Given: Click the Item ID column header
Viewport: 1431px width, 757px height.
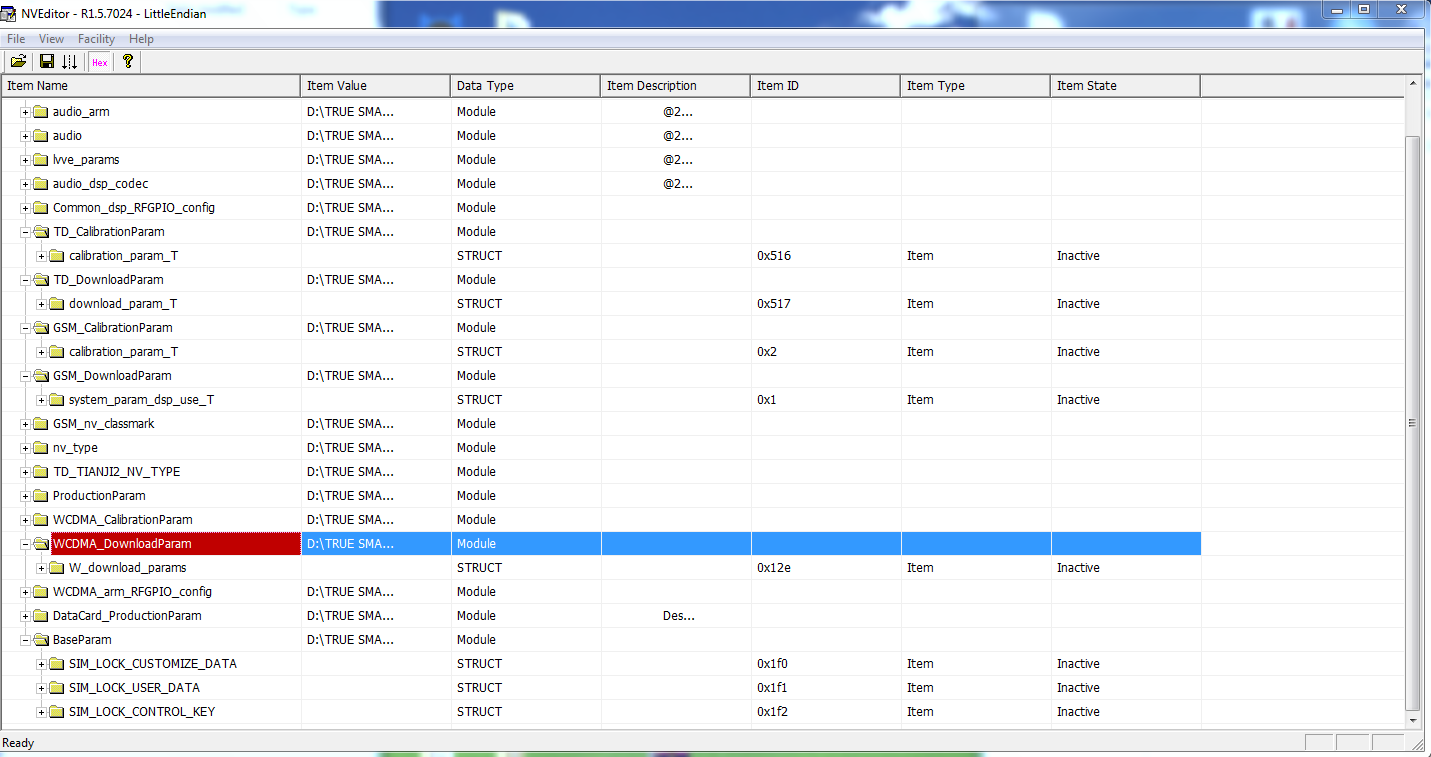Looking at the screenshot, I should [x=825, y=86].
